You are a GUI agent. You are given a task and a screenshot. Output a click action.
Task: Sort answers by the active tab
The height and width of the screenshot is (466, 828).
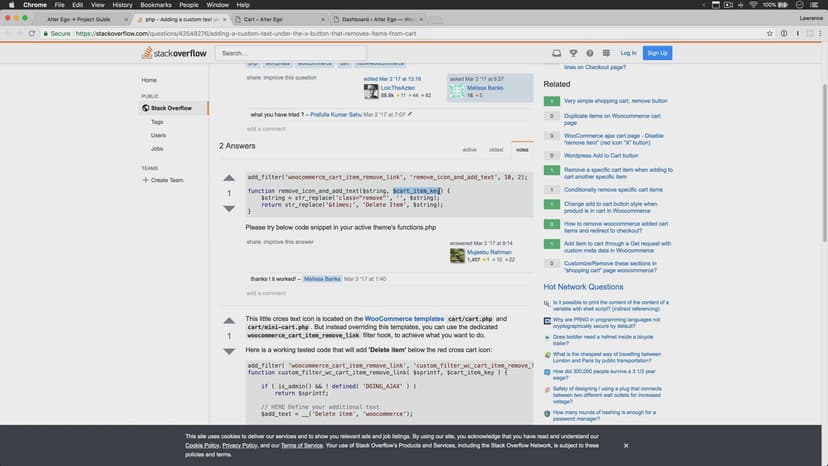coord(469,150)
